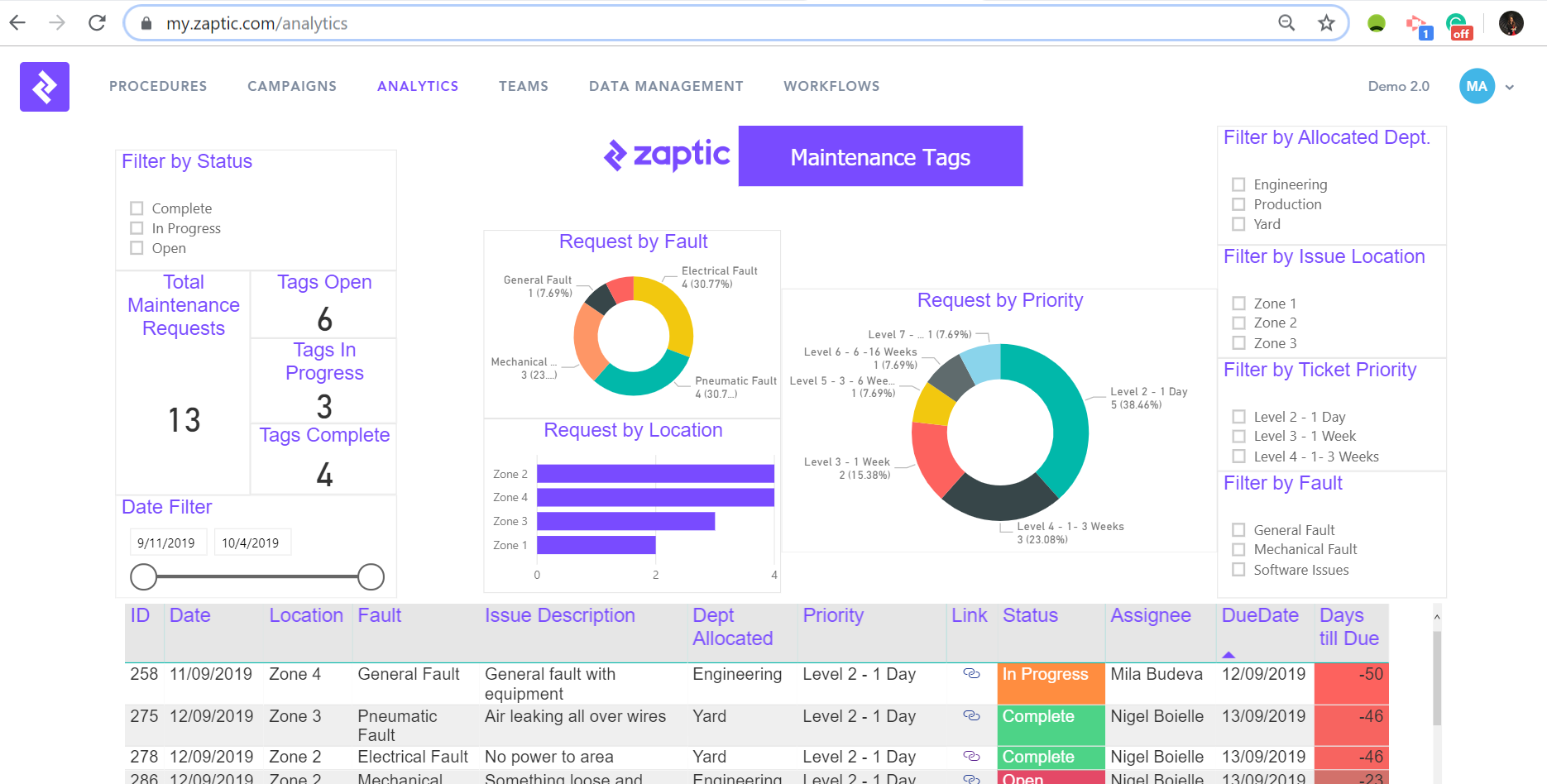Check the Complete status filter

pos(137,208)
